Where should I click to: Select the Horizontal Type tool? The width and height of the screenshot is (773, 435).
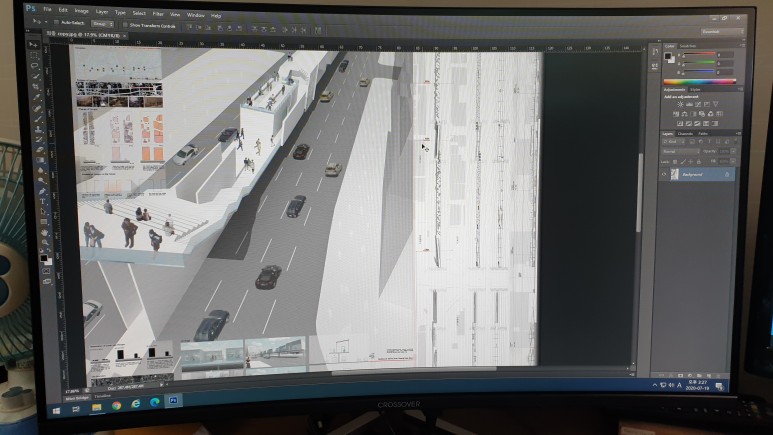pos(42,199)
